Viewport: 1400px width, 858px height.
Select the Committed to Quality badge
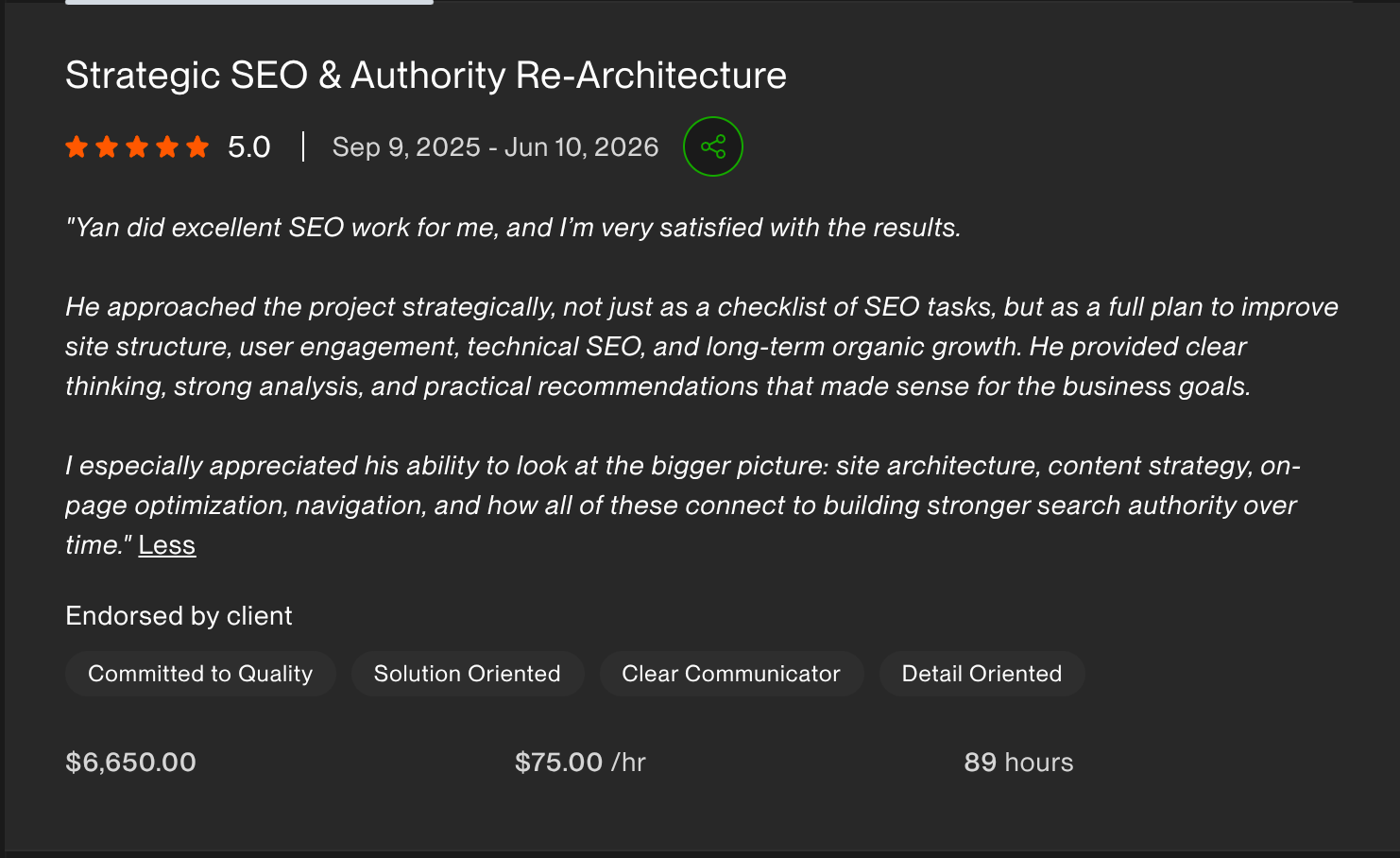tap(200, 674)
